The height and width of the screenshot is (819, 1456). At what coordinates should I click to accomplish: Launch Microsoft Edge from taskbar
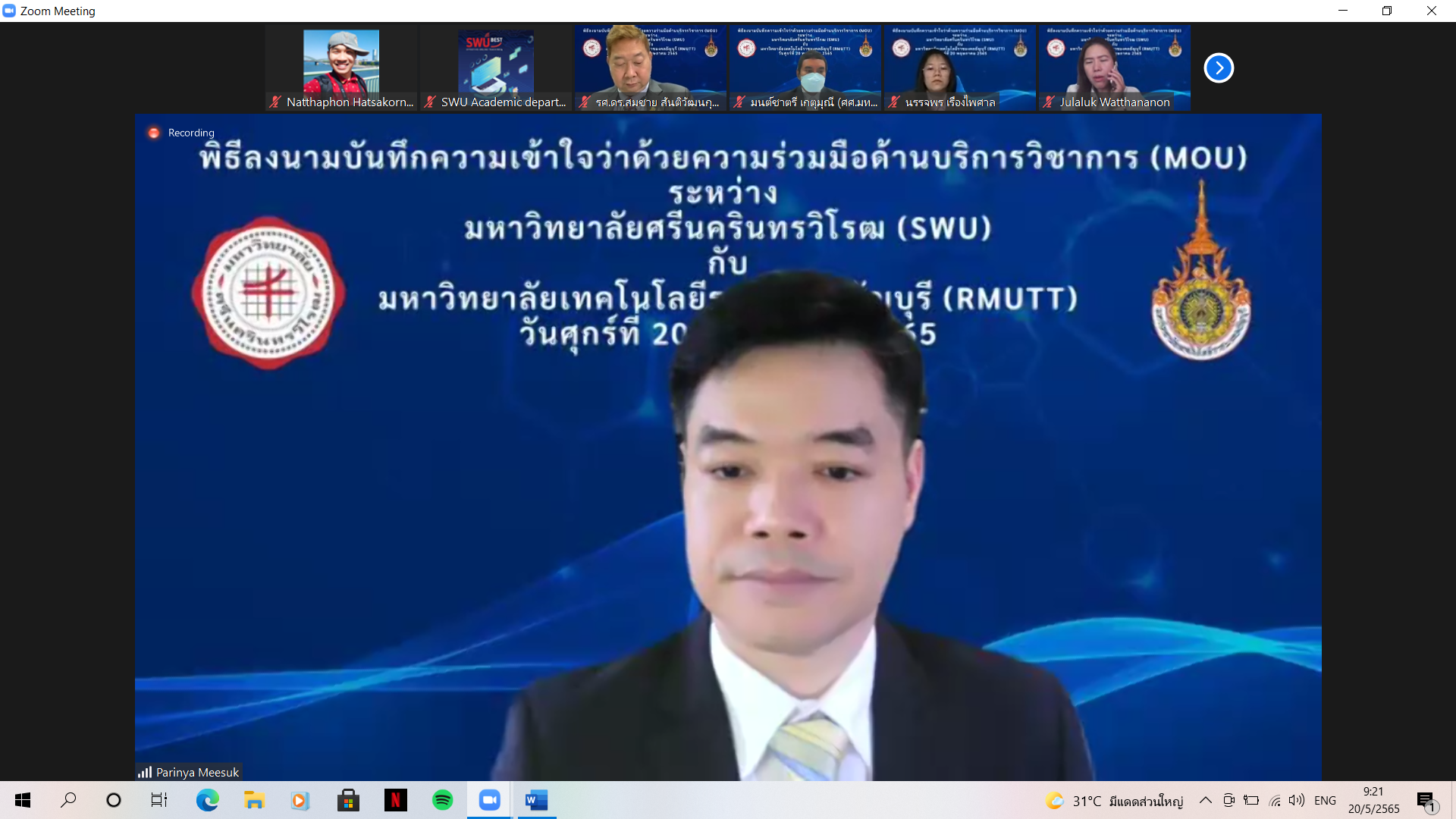[207, 800]
